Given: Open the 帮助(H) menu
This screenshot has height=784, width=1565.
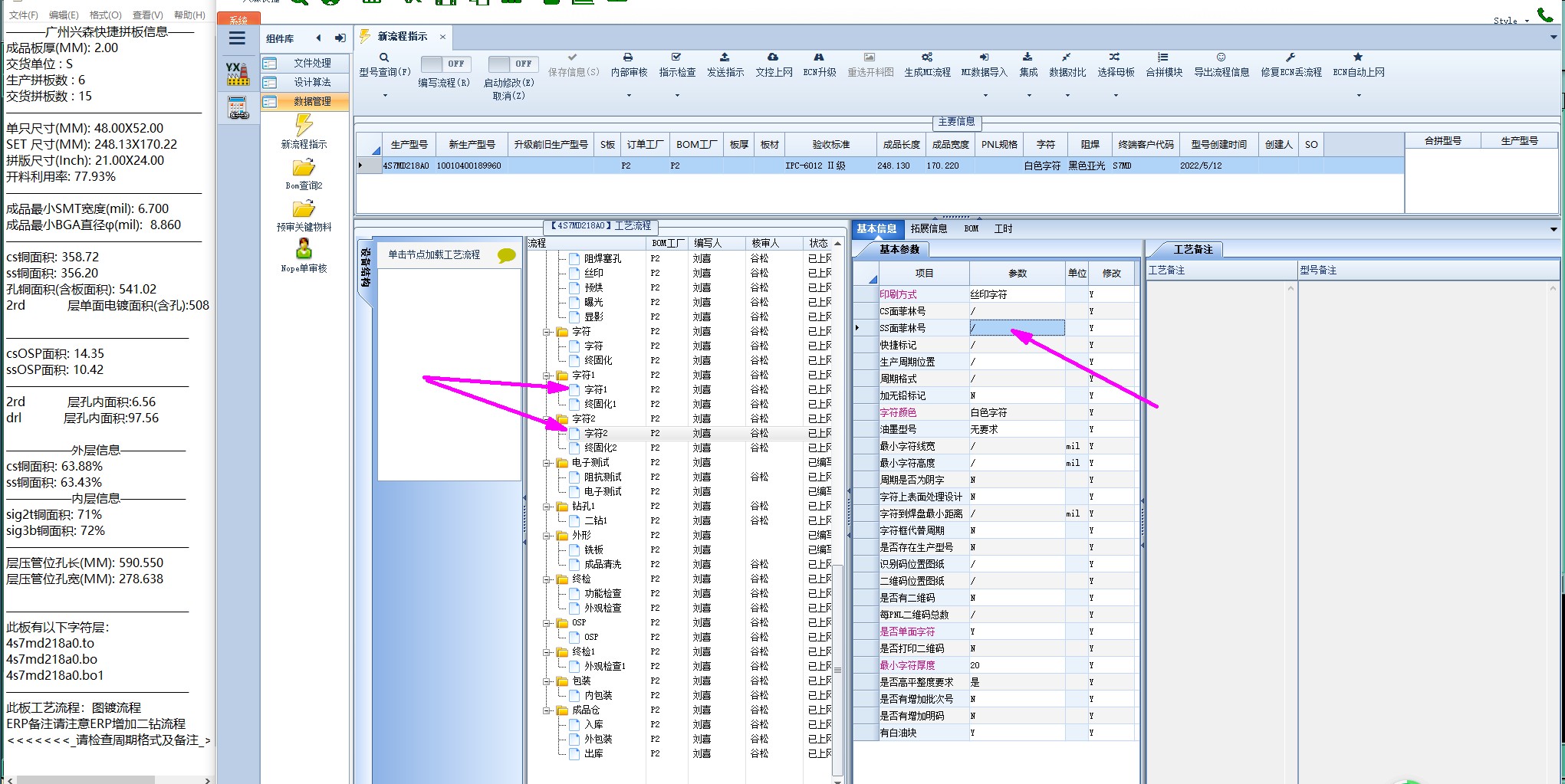Looking at the screenshot, I should point(189,15).
